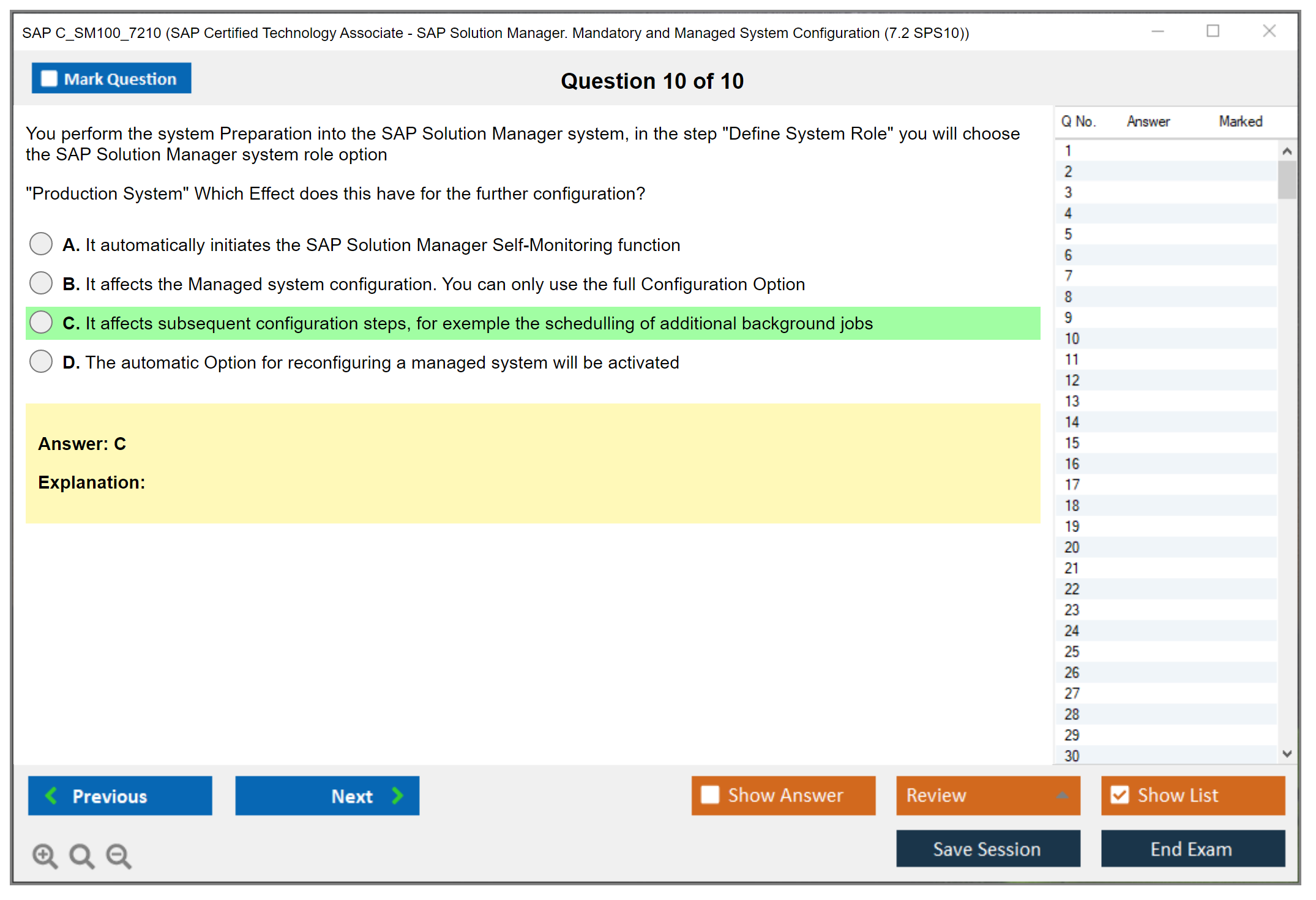
Task: Expand the Review dropdown menu
Action: 1062,795
